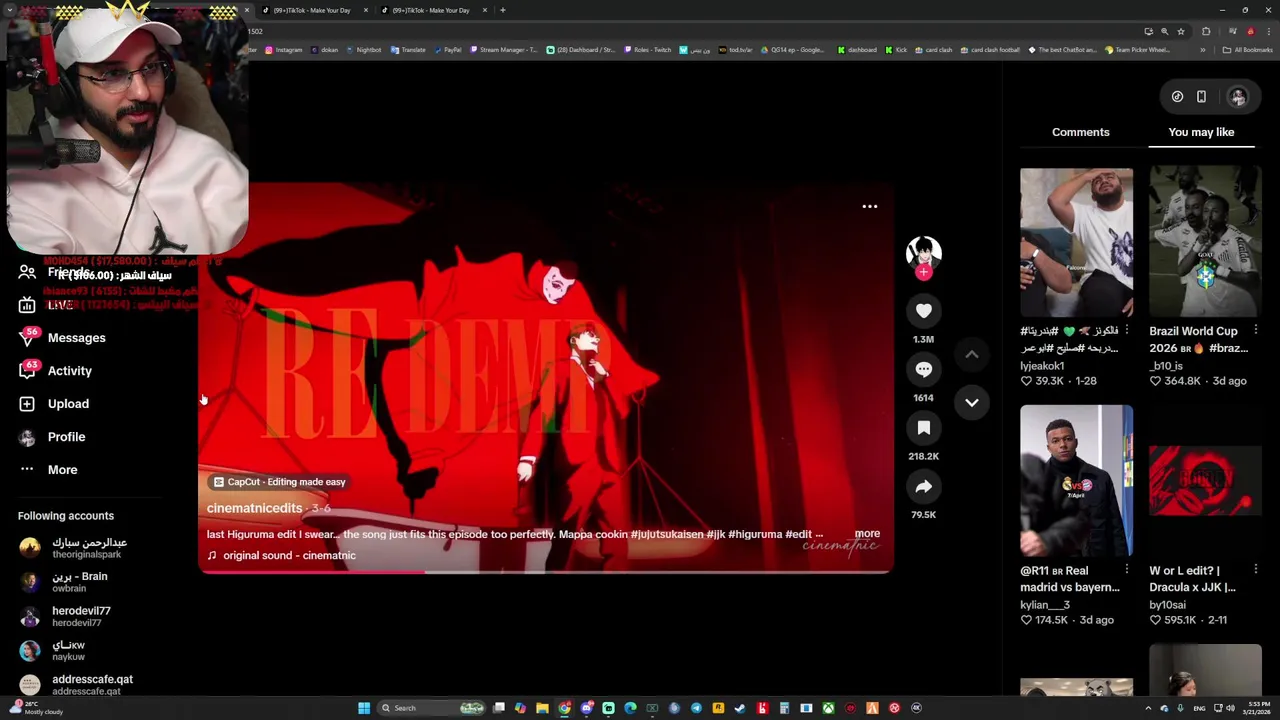Open a new browser tab

pyautogui.click(x=502, y=10)
